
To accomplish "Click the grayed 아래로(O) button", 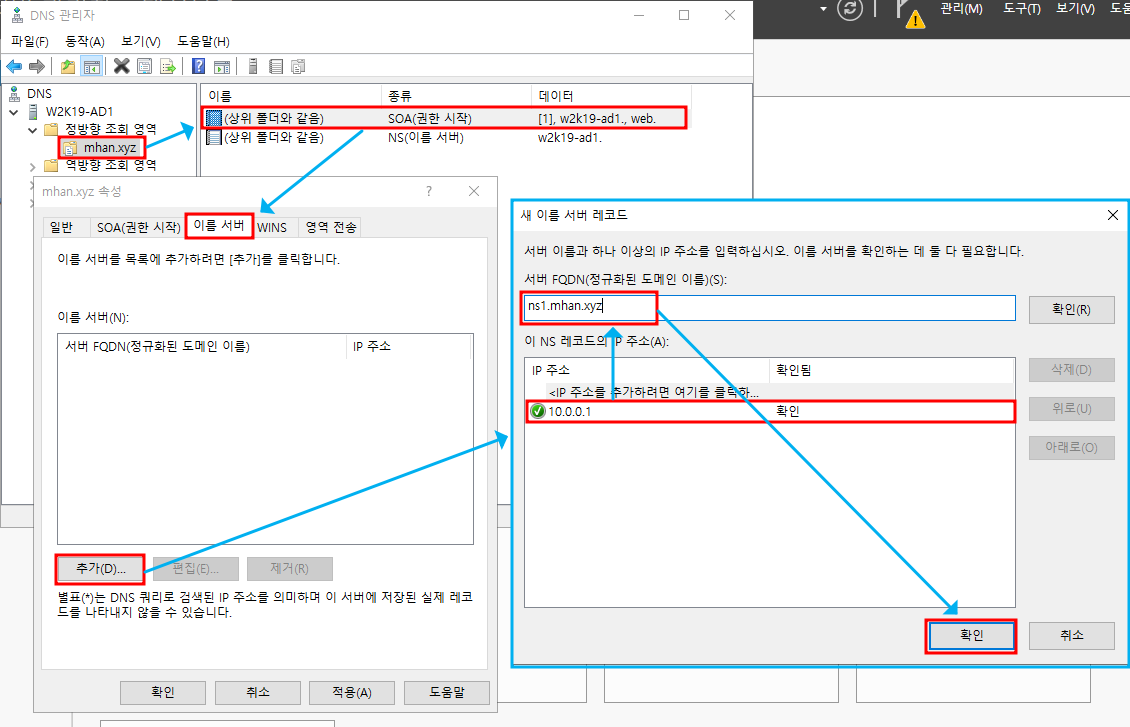I will click(x=1072, y=447).
